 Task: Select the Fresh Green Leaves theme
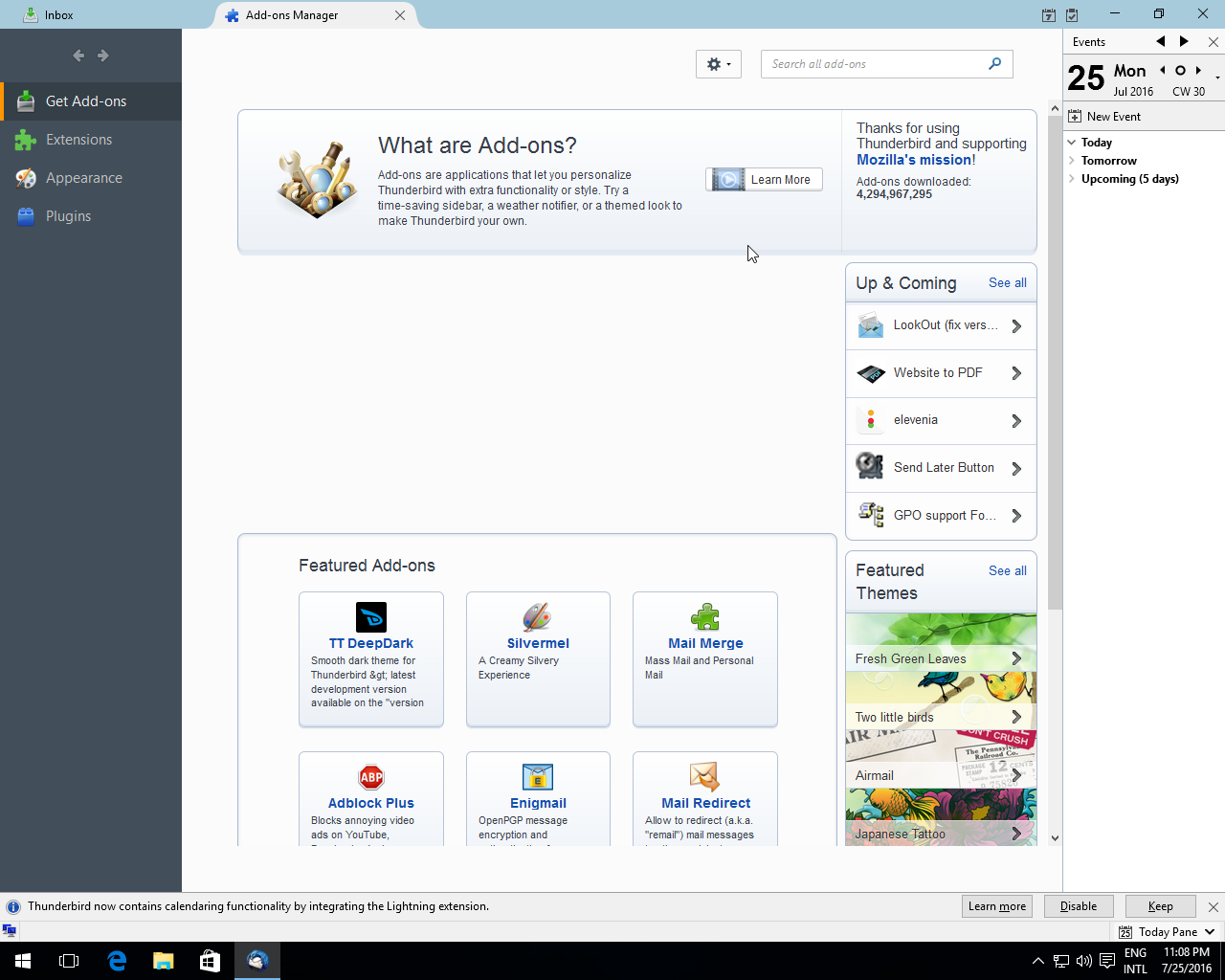click(941, 643)
